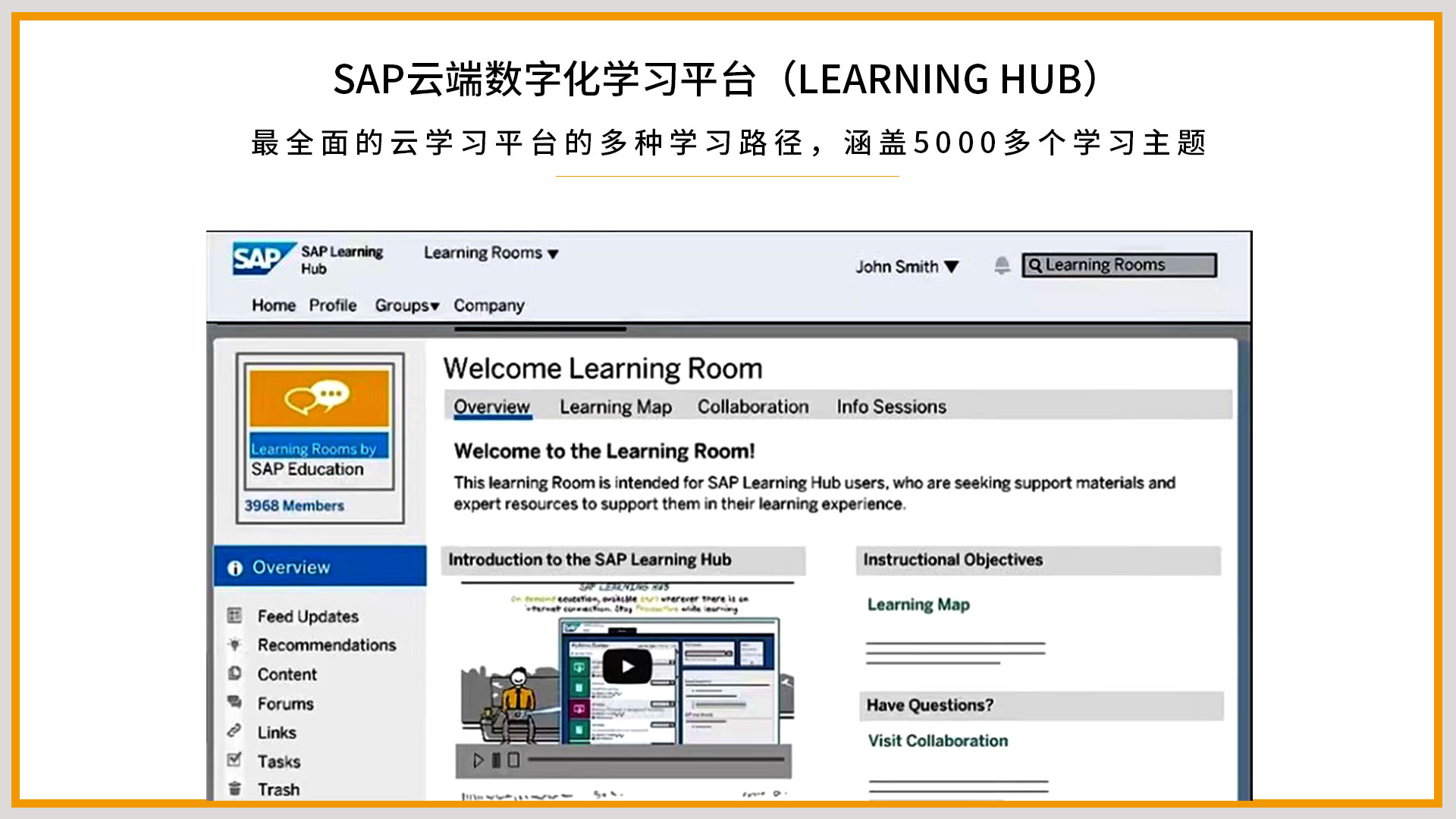Image resolution: width=1456 pixels, height=819 pixels.
Task: Open Links in sidebar
Action: coord(277,733)
